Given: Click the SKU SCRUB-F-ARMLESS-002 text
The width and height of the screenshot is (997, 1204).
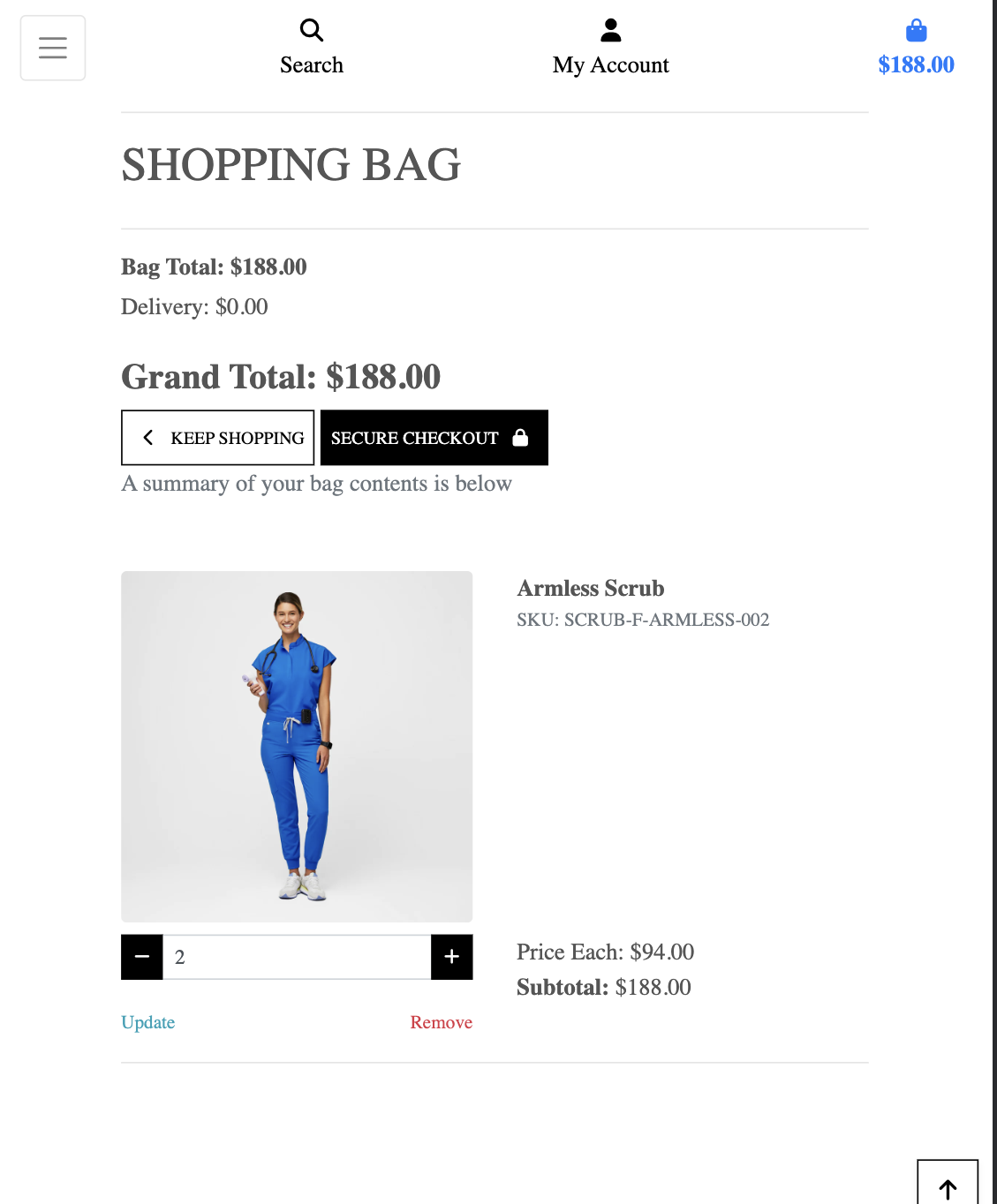Looking at the screenshot, I should coord(643,620).
